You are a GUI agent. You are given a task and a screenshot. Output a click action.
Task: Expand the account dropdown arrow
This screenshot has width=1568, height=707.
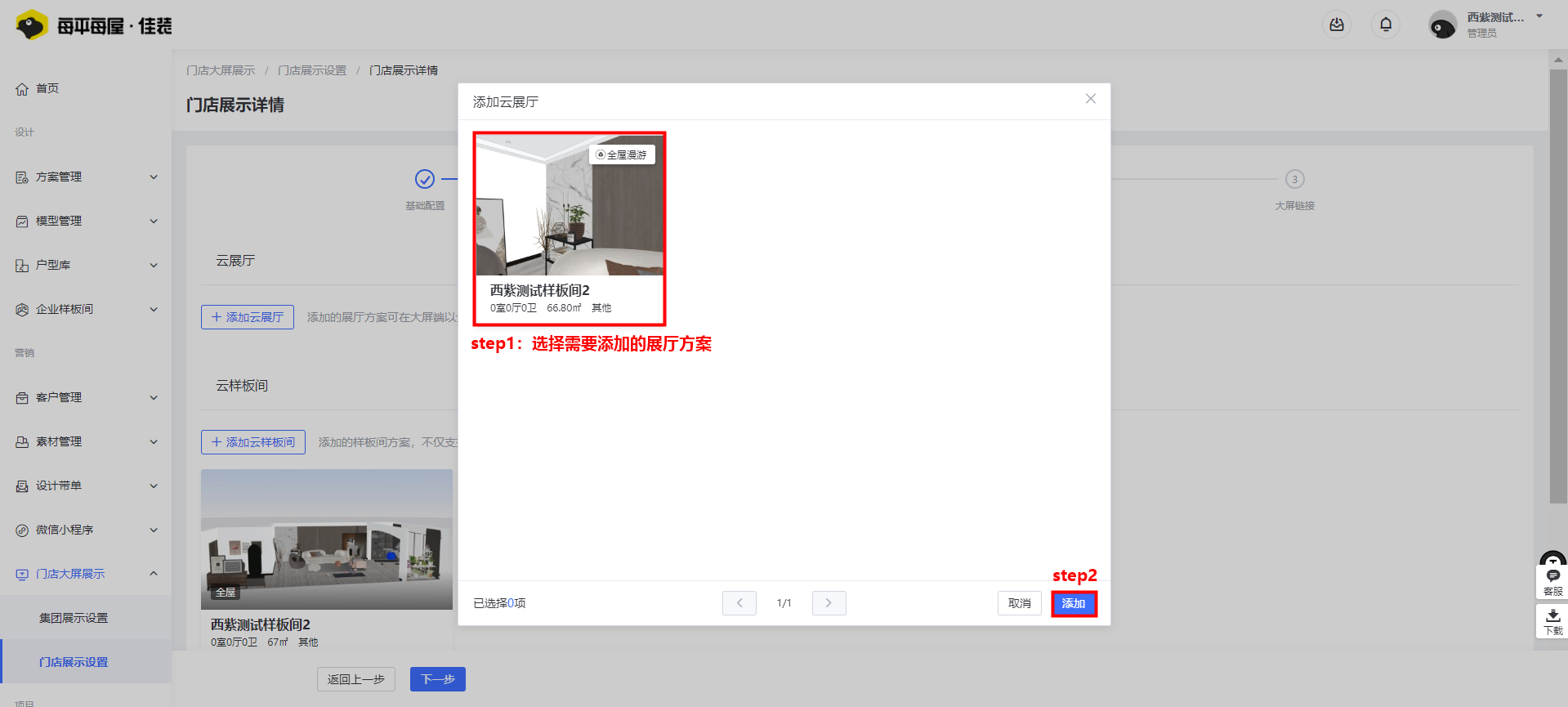pyautogui.click(x=1539, y=16)
